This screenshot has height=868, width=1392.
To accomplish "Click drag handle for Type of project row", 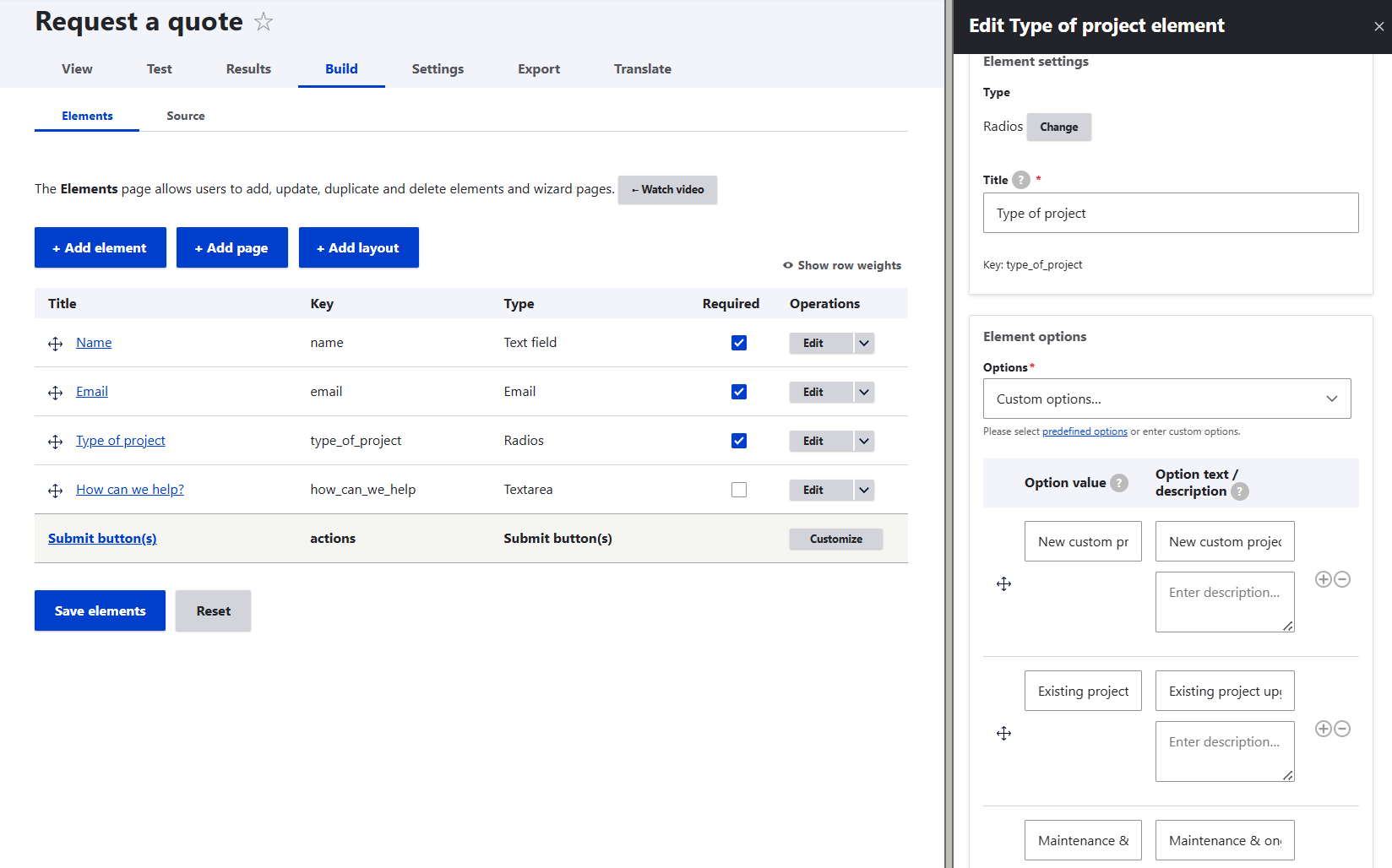I will 56,442.
